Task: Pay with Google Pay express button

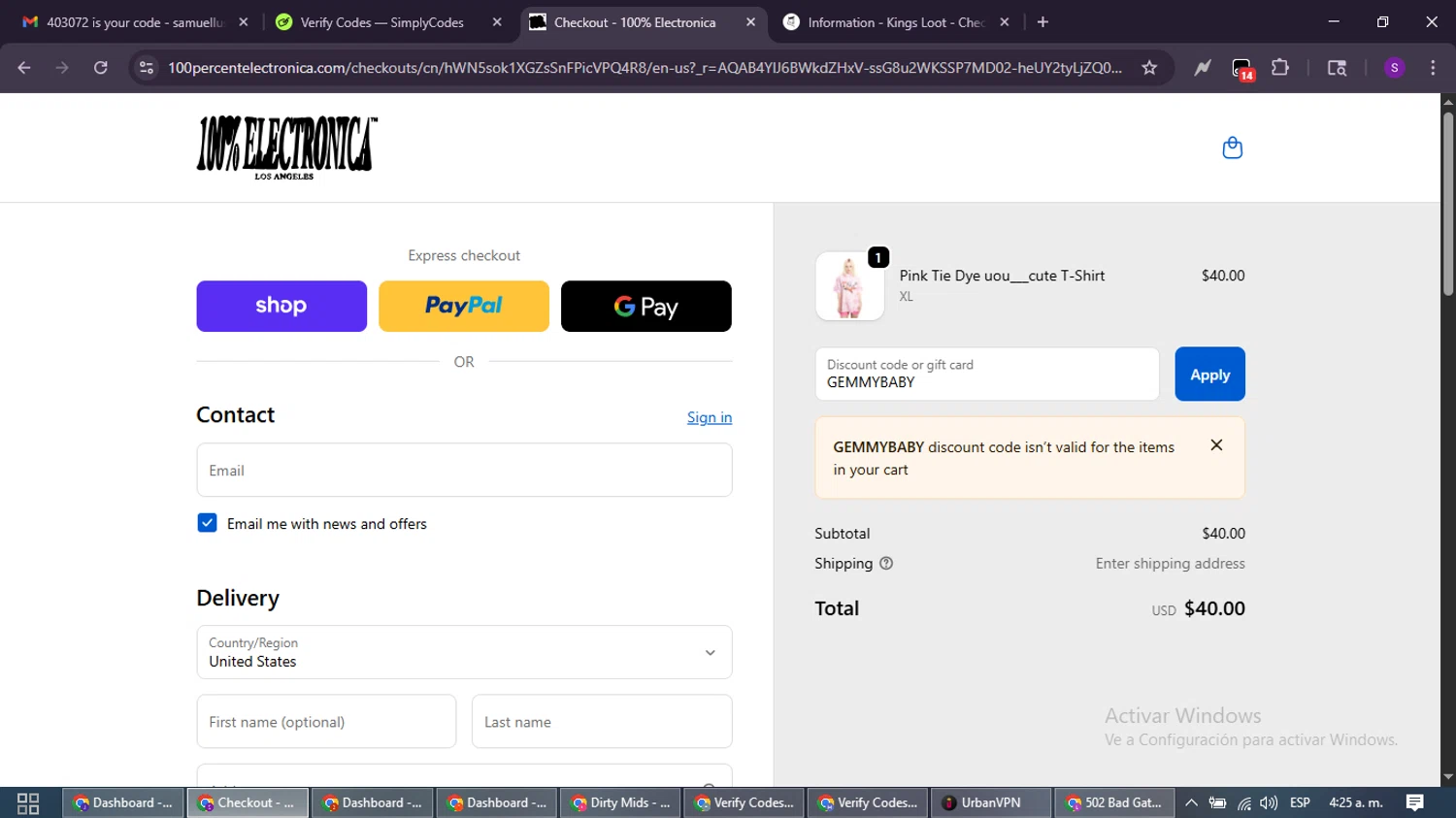Action: [646, 307]
